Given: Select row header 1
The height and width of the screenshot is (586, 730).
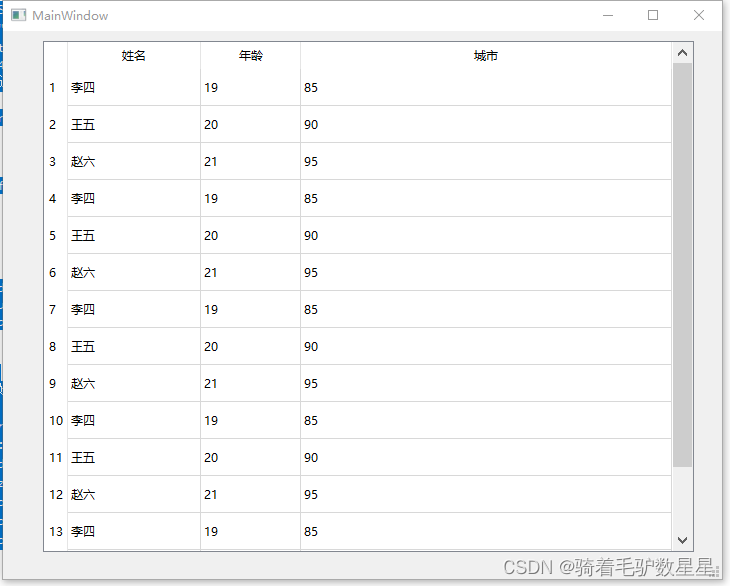Looking at the screenshot, I should point(56,88).
